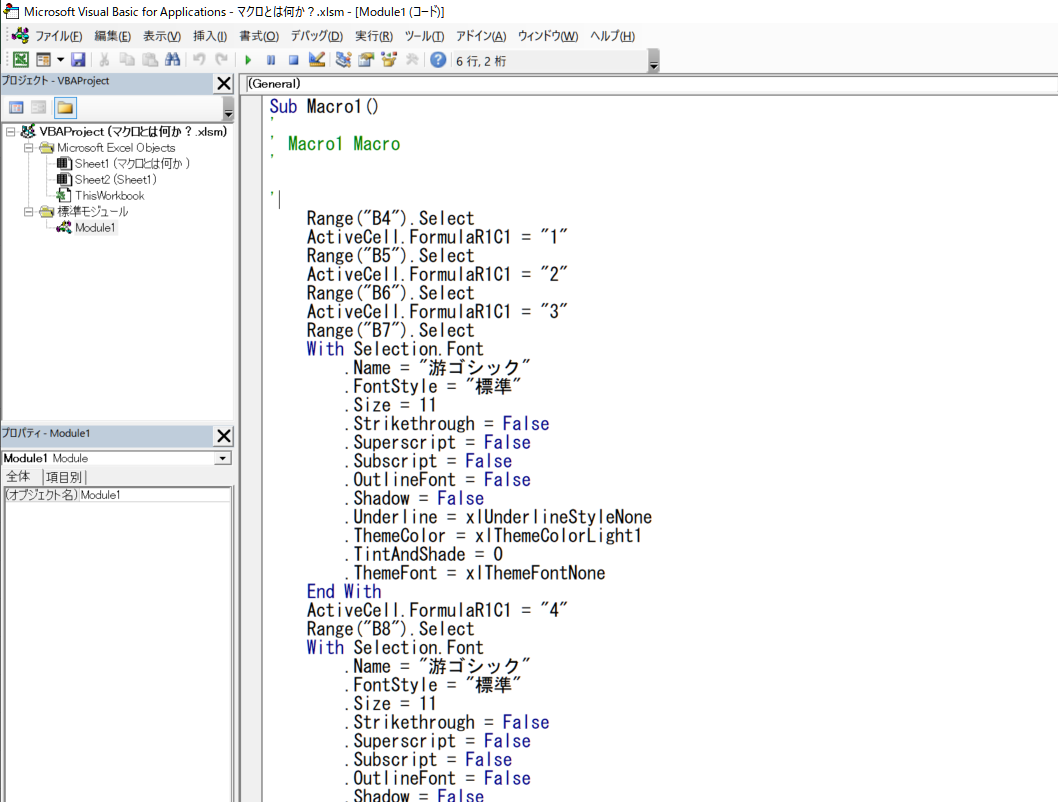The width and height of the screenshot is (1058, 802).
Task: Click the Reset (stop) square icon
Action: [293, 60]
